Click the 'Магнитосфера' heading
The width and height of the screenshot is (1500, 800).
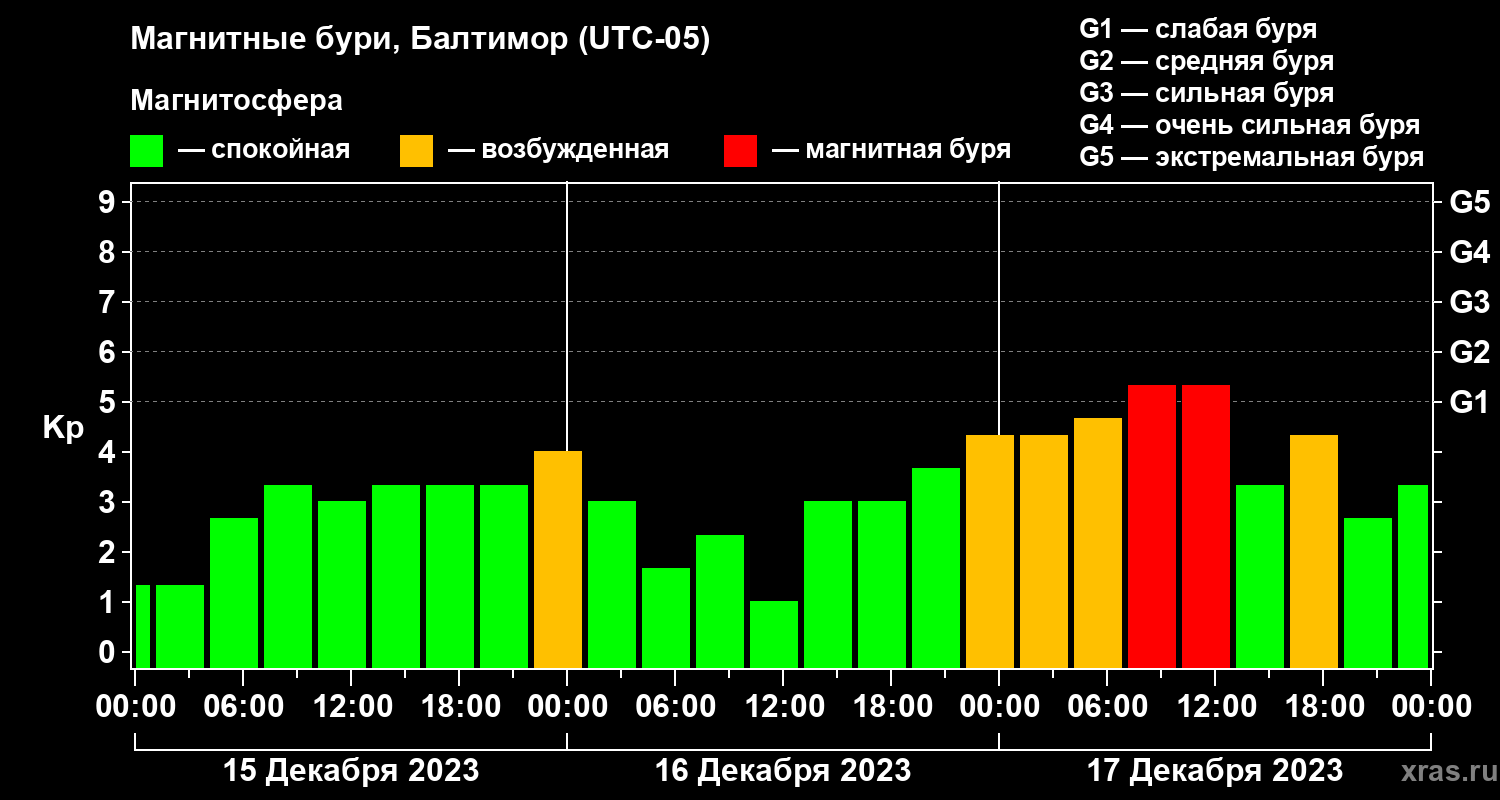coord(237,101)
